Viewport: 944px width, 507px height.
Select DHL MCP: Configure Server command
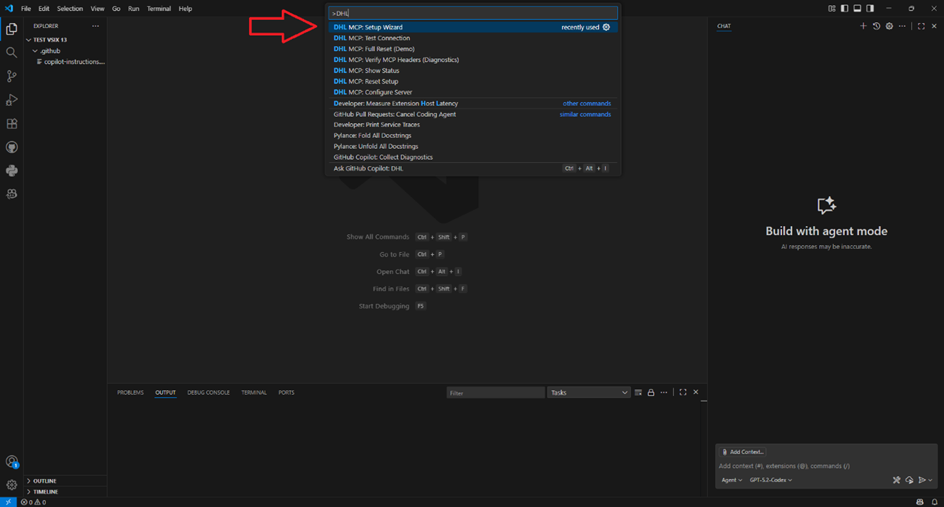[x=473, y=92]
